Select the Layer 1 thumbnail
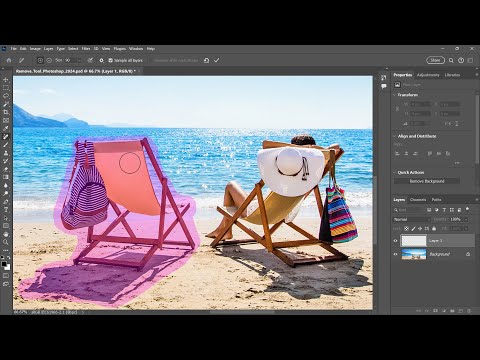Screen dimensions: 480x360 coord(414,241)
